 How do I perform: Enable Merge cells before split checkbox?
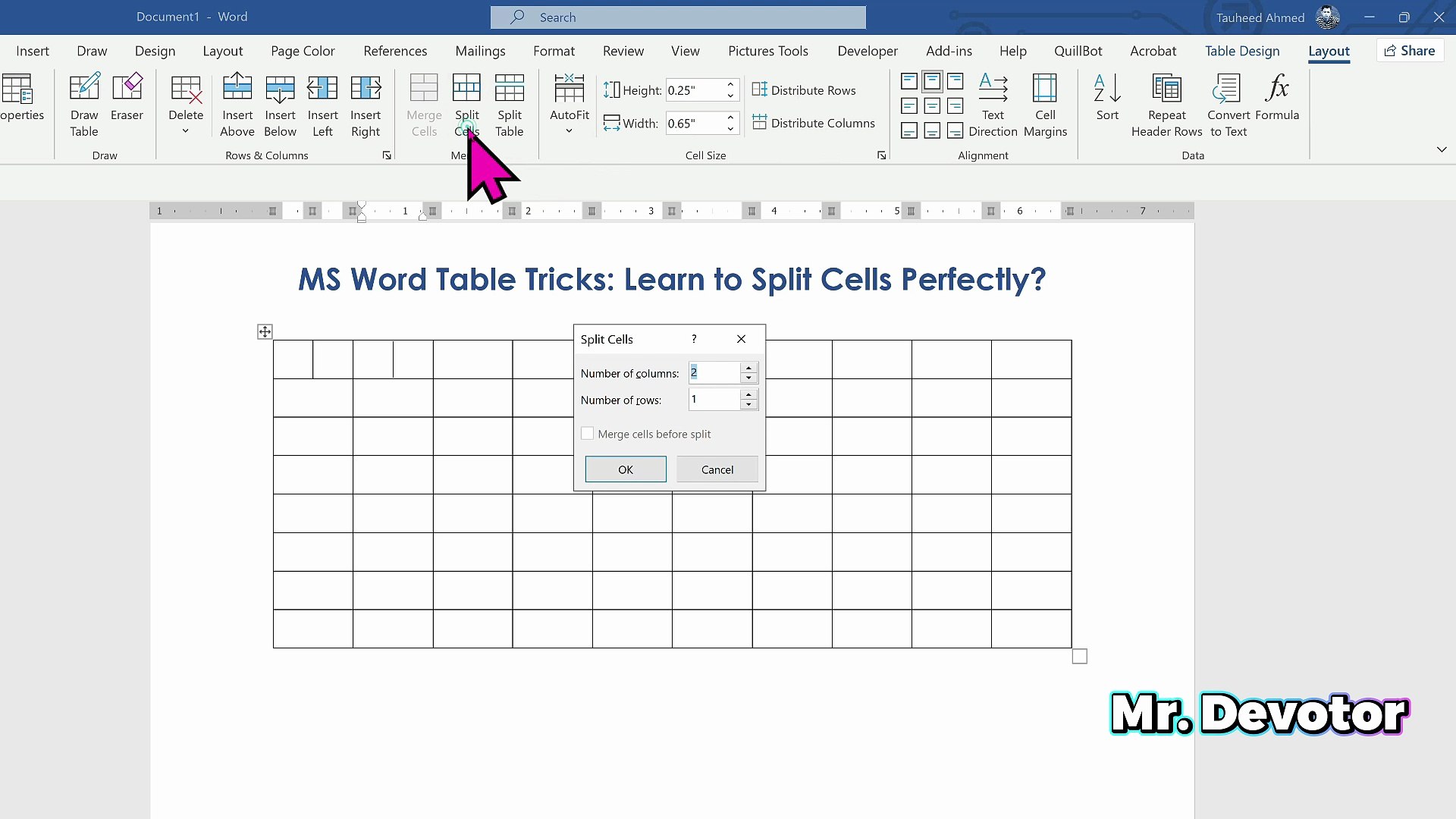588,434
